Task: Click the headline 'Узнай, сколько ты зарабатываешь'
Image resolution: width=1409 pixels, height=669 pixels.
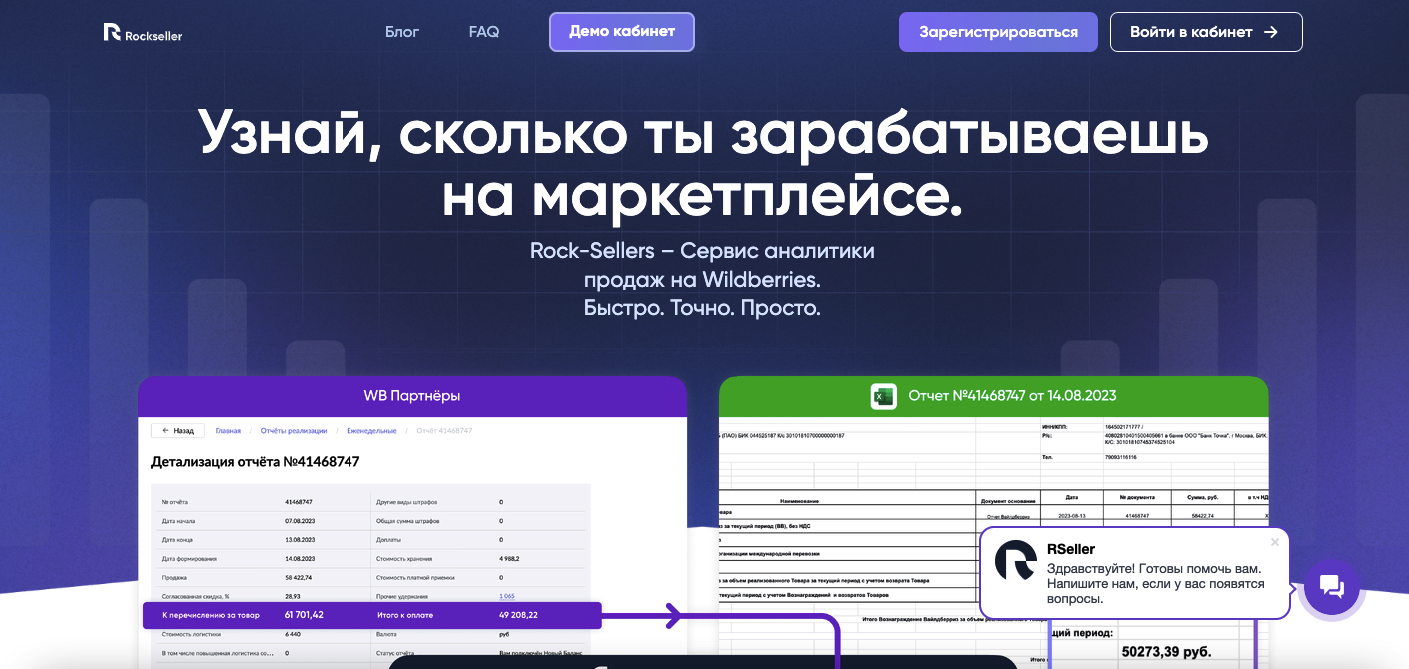Action: (704, 135)
